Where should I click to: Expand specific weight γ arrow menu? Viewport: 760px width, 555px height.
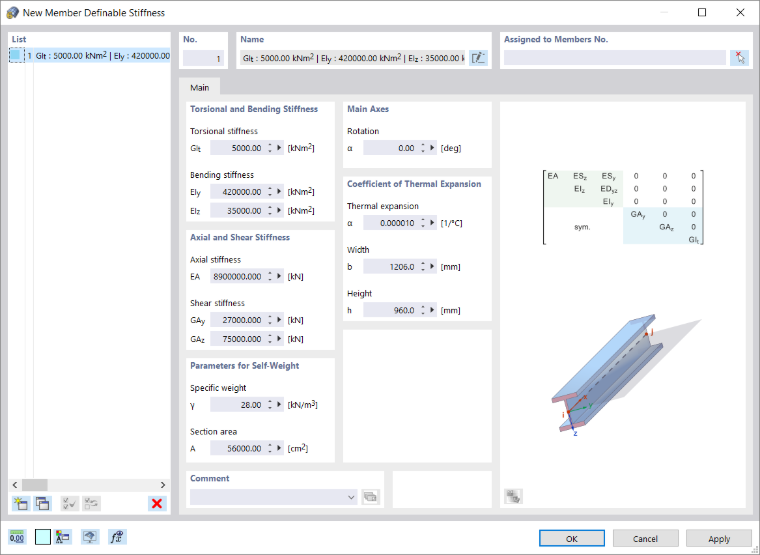279,405
